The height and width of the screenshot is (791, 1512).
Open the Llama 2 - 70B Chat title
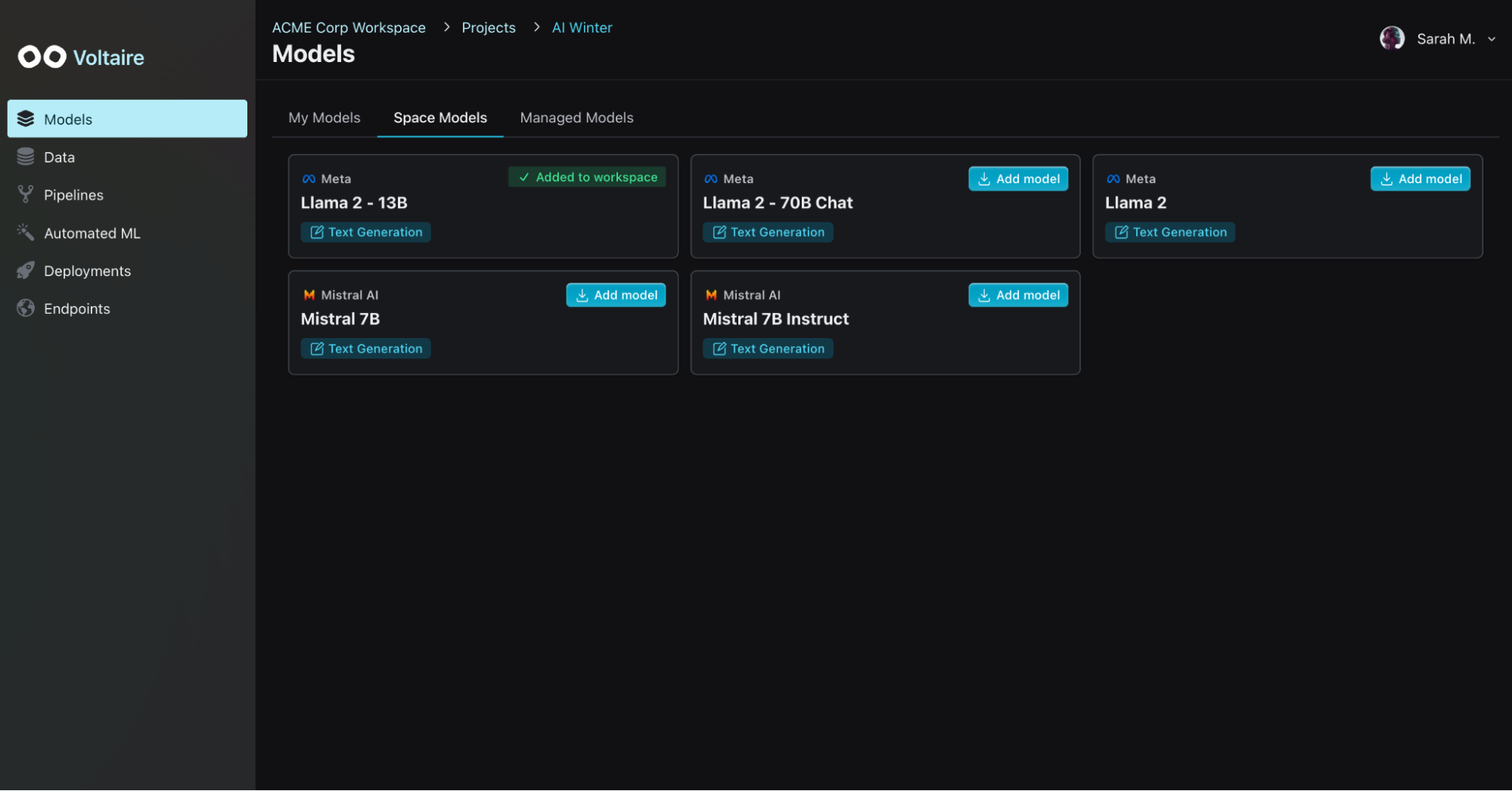tap(778, 203)
